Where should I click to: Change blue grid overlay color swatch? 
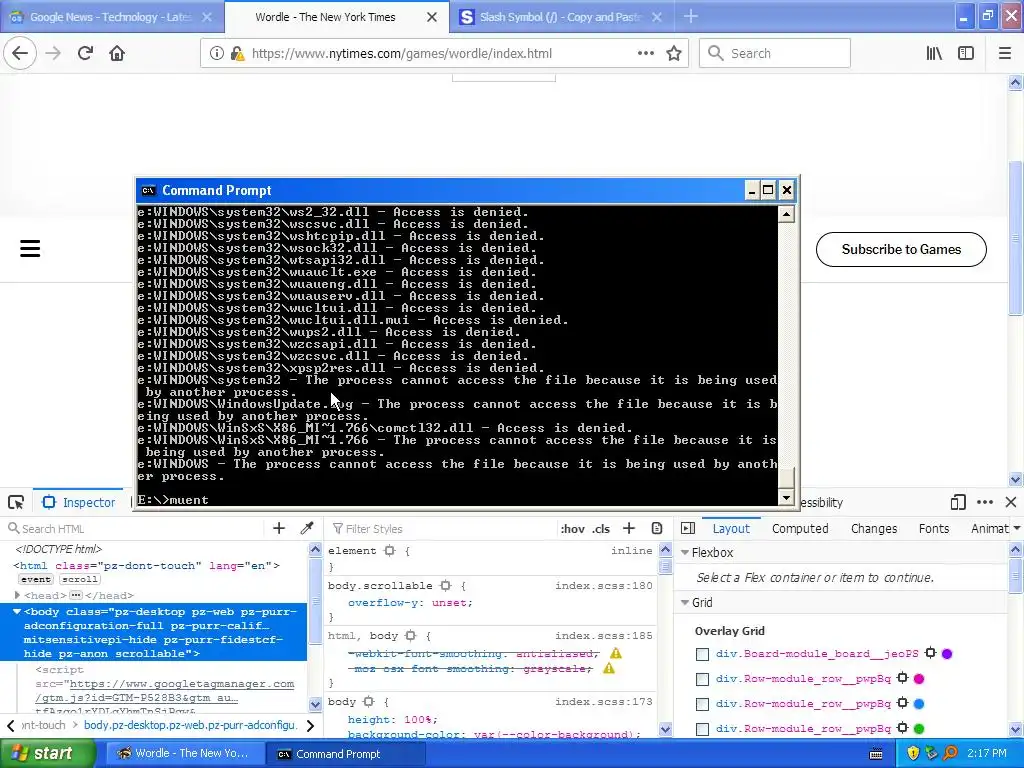(919, 703)
